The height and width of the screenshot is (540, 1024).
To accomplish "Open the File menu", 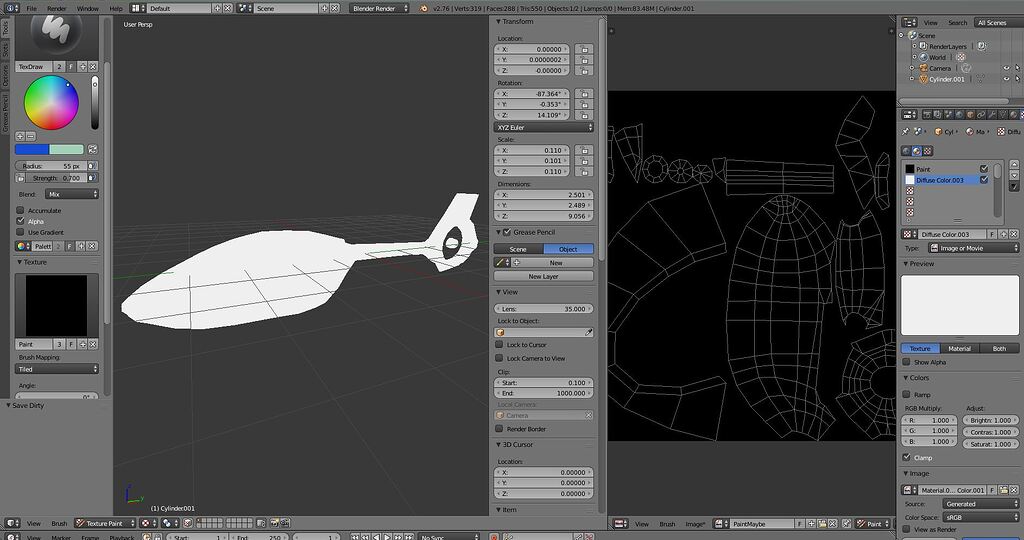I will pyautogui.click(x=31, y=8).
